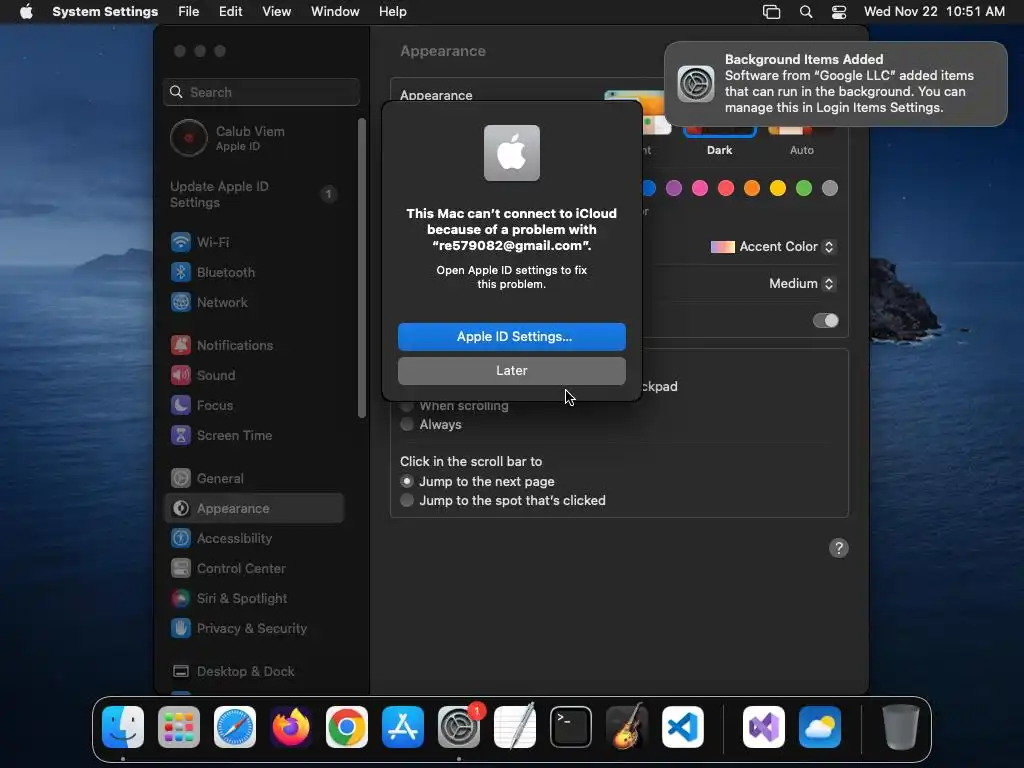Open Calub Viem Apple ID profile
This screenshot has height=768, width=1024.
tap(255, 138)
